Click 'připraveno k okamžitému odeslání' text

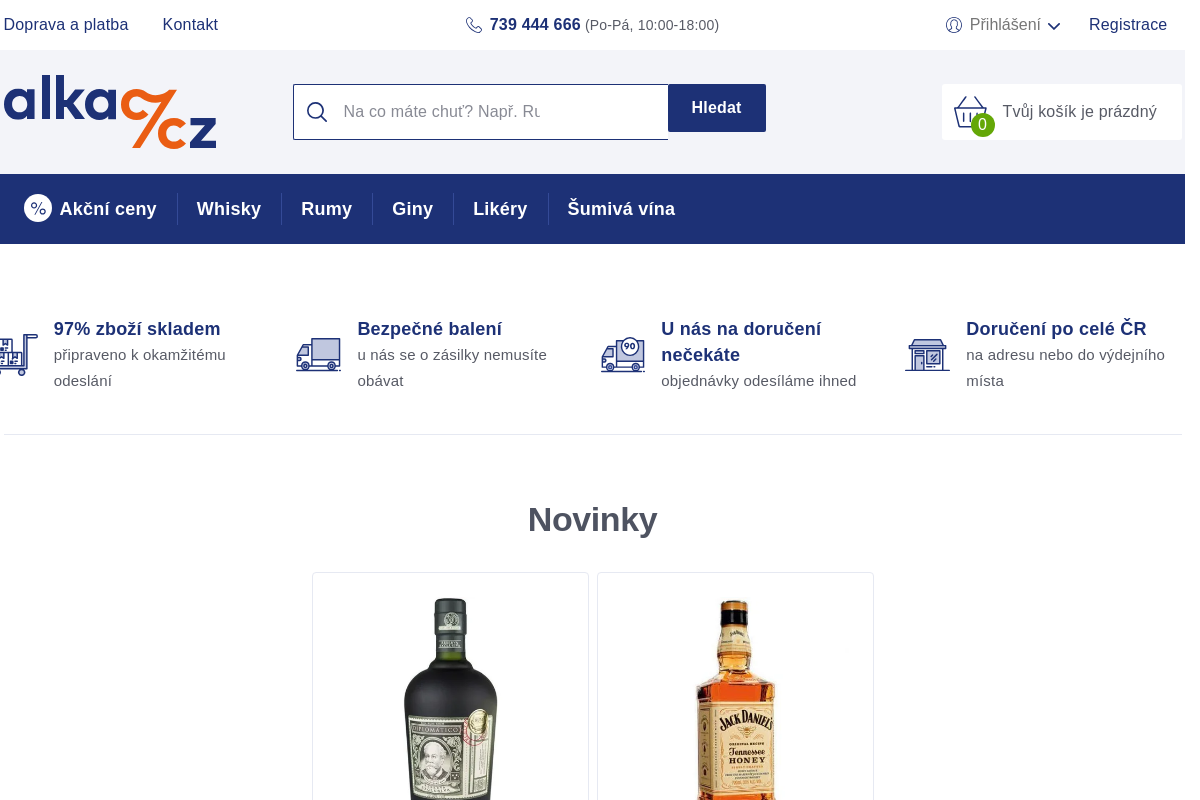pyautogui.click(x=140, y=368)
